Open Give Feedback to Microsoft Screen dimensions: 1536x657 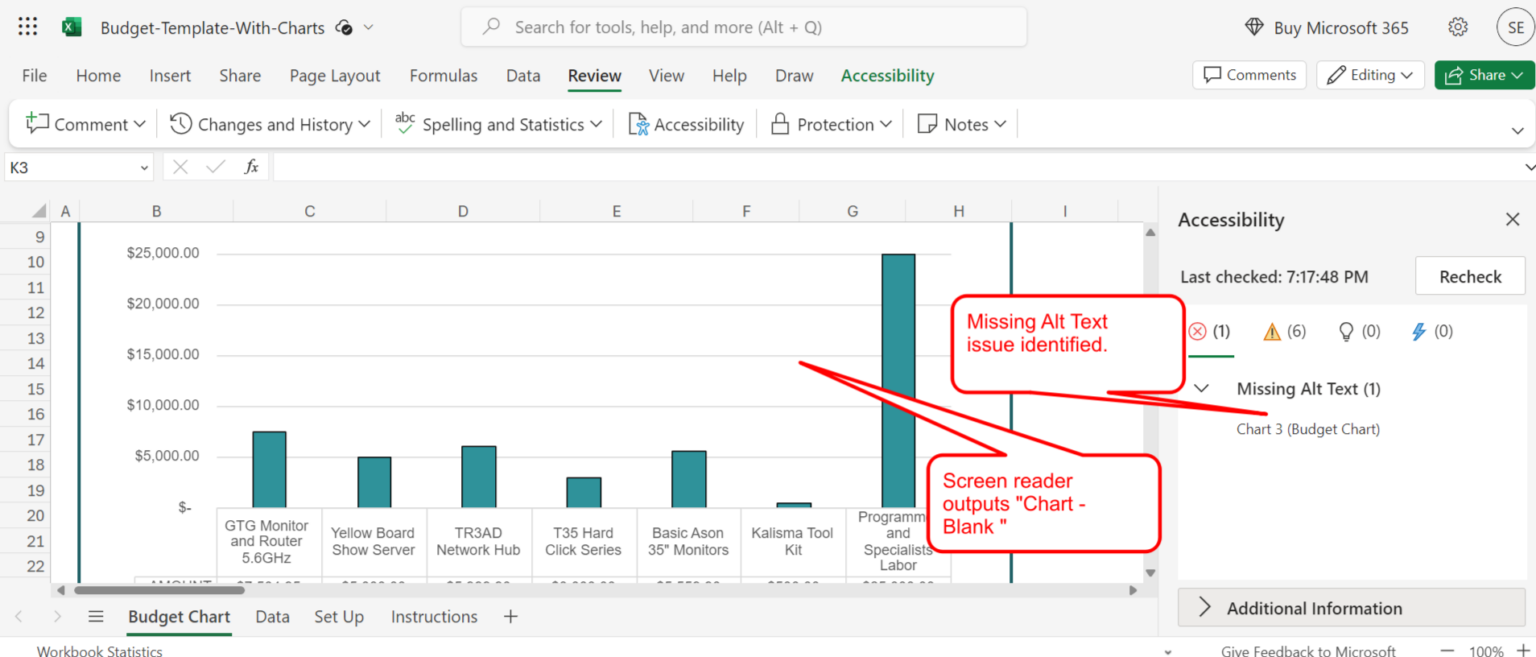point(1307,651)
